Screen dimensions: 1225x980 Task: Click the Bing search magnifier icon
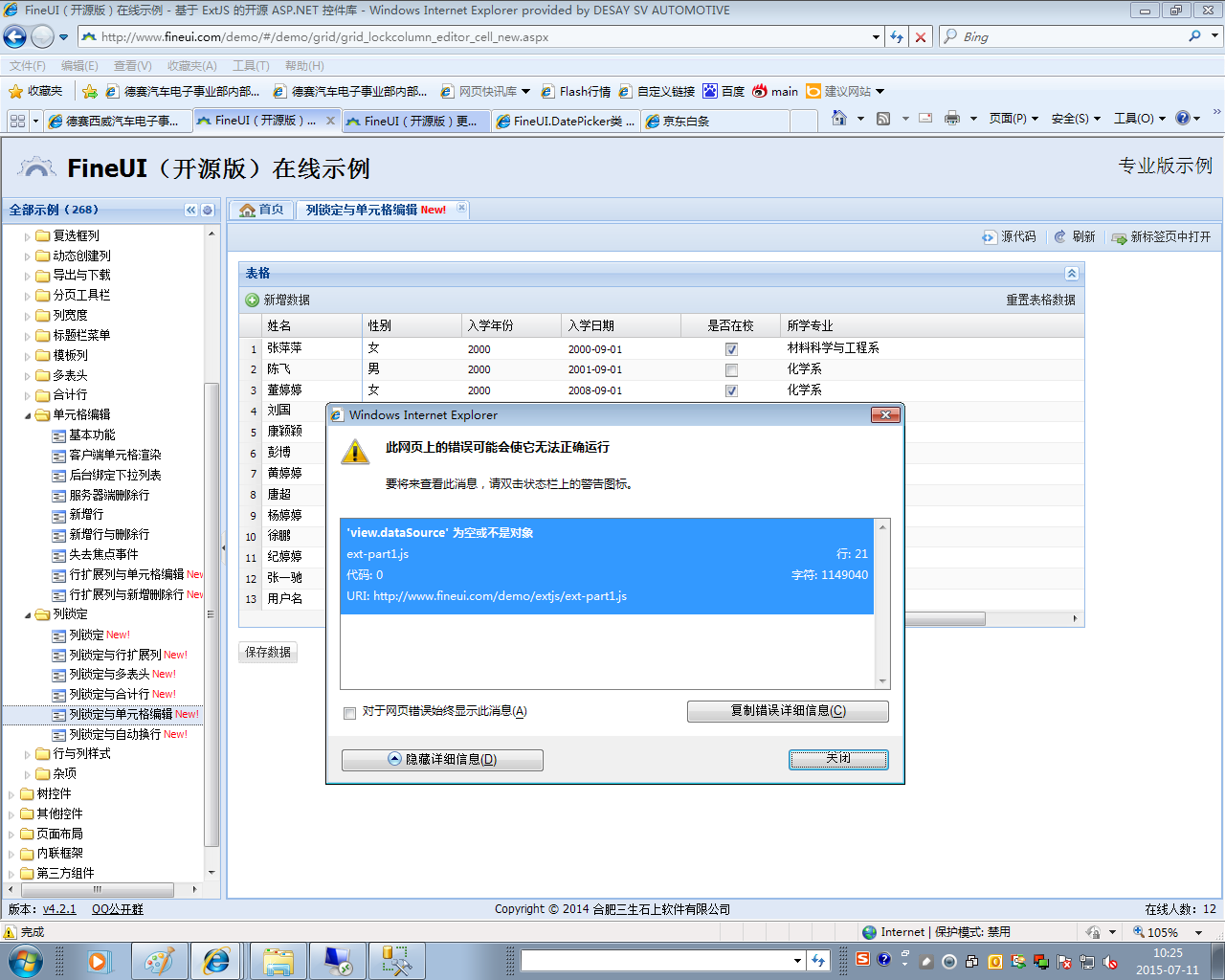tap(1194, 36)
